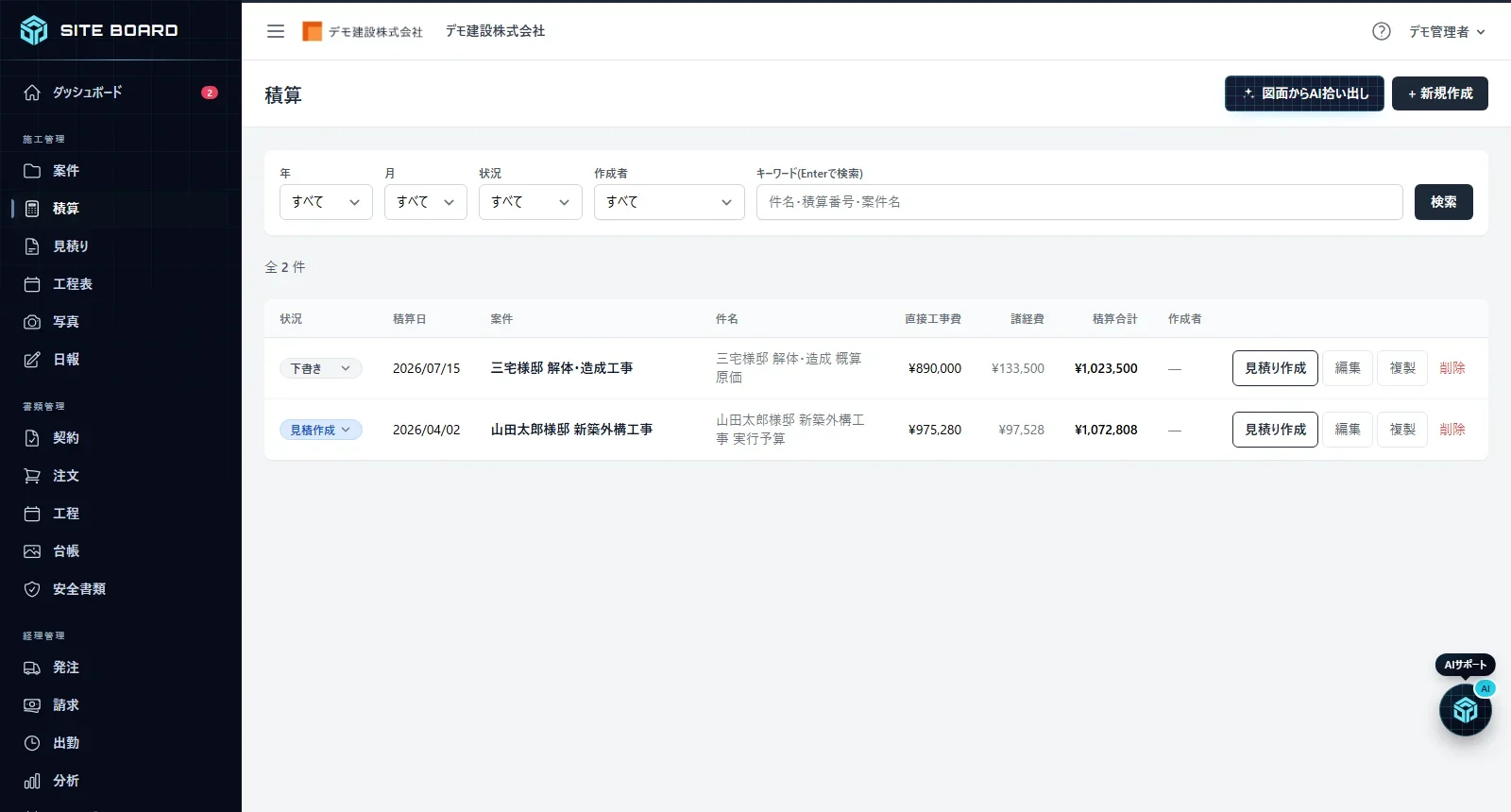This screenshot has width=1511, height=812.
Task: Click 削除 for 三宅様邸 row
Action: 1452,368
